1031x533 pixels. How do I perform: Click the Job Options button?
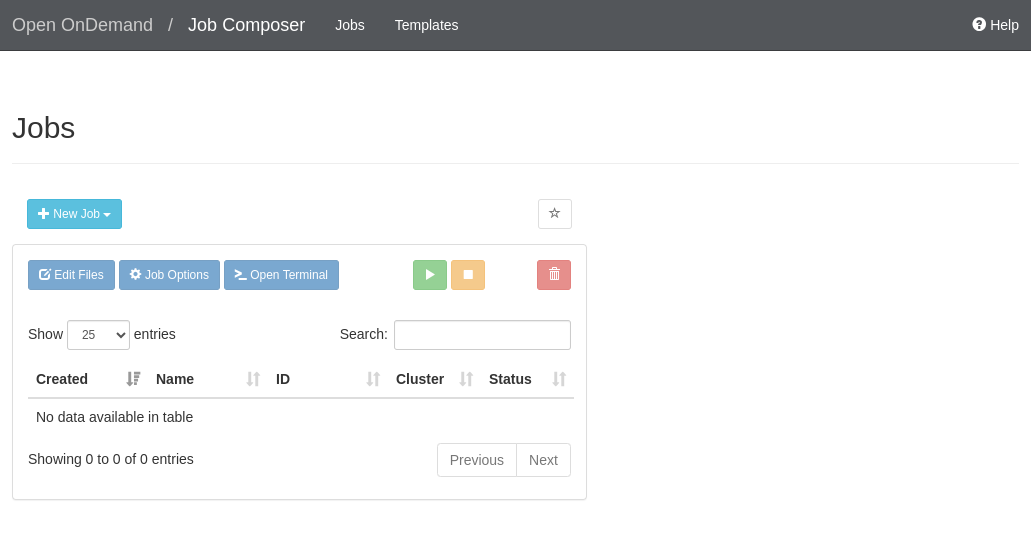point(170,275)
